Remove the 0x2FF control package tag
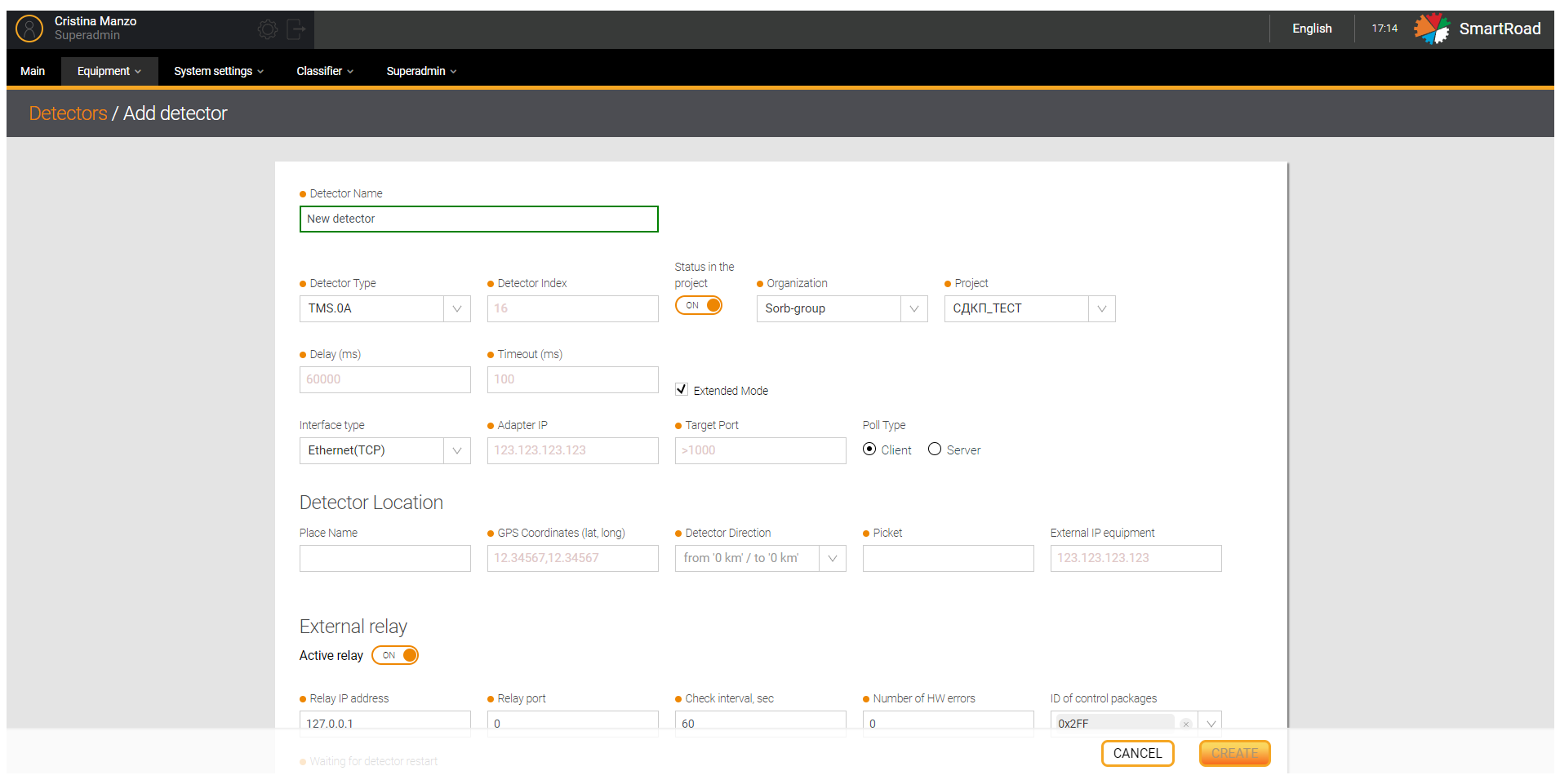This screenshot has width=1560, height=784. [x=1185, y=724]
